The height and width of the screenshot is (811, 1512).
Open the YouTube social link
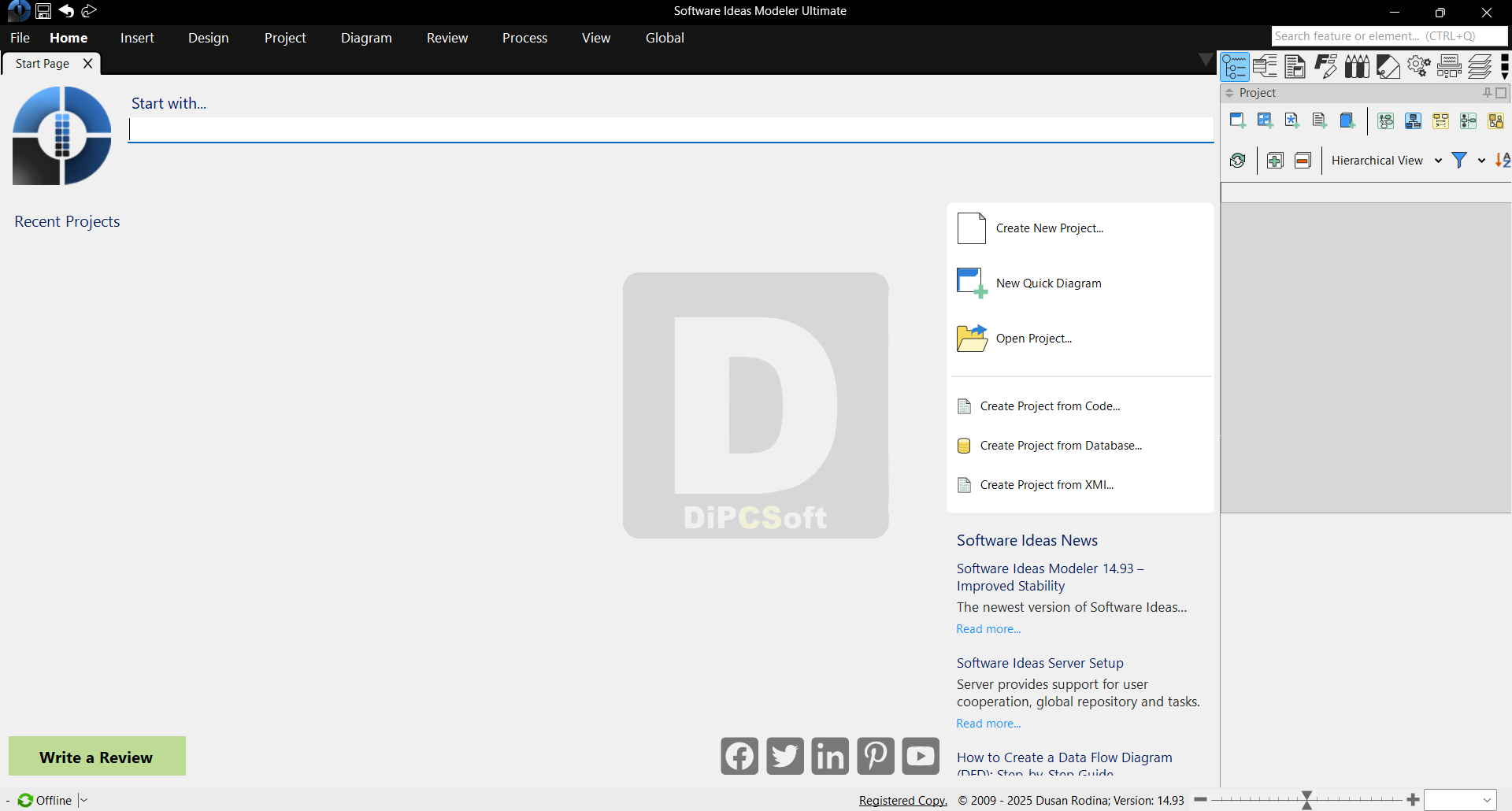921,756
